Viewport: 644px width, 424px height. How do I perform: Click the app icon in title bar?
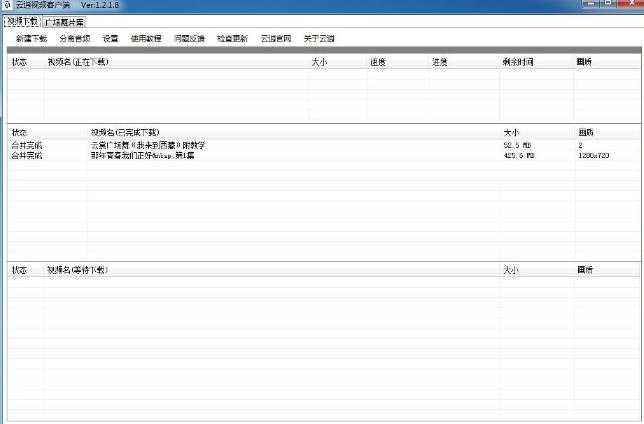coord(7,6)
